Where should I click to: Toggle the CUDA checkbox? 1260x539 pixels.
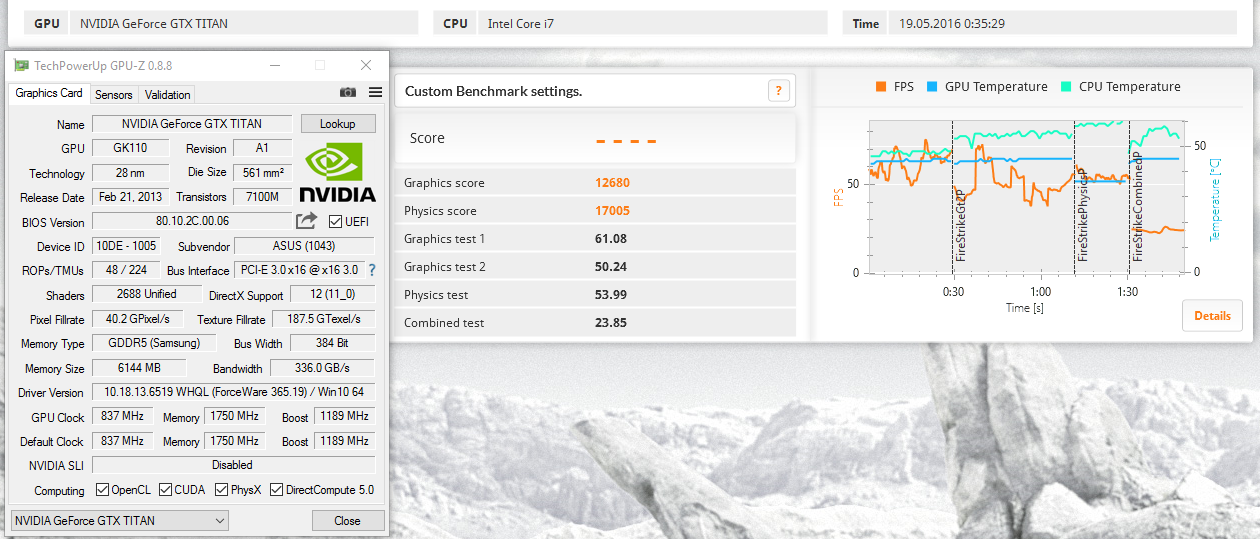[165, 490]
